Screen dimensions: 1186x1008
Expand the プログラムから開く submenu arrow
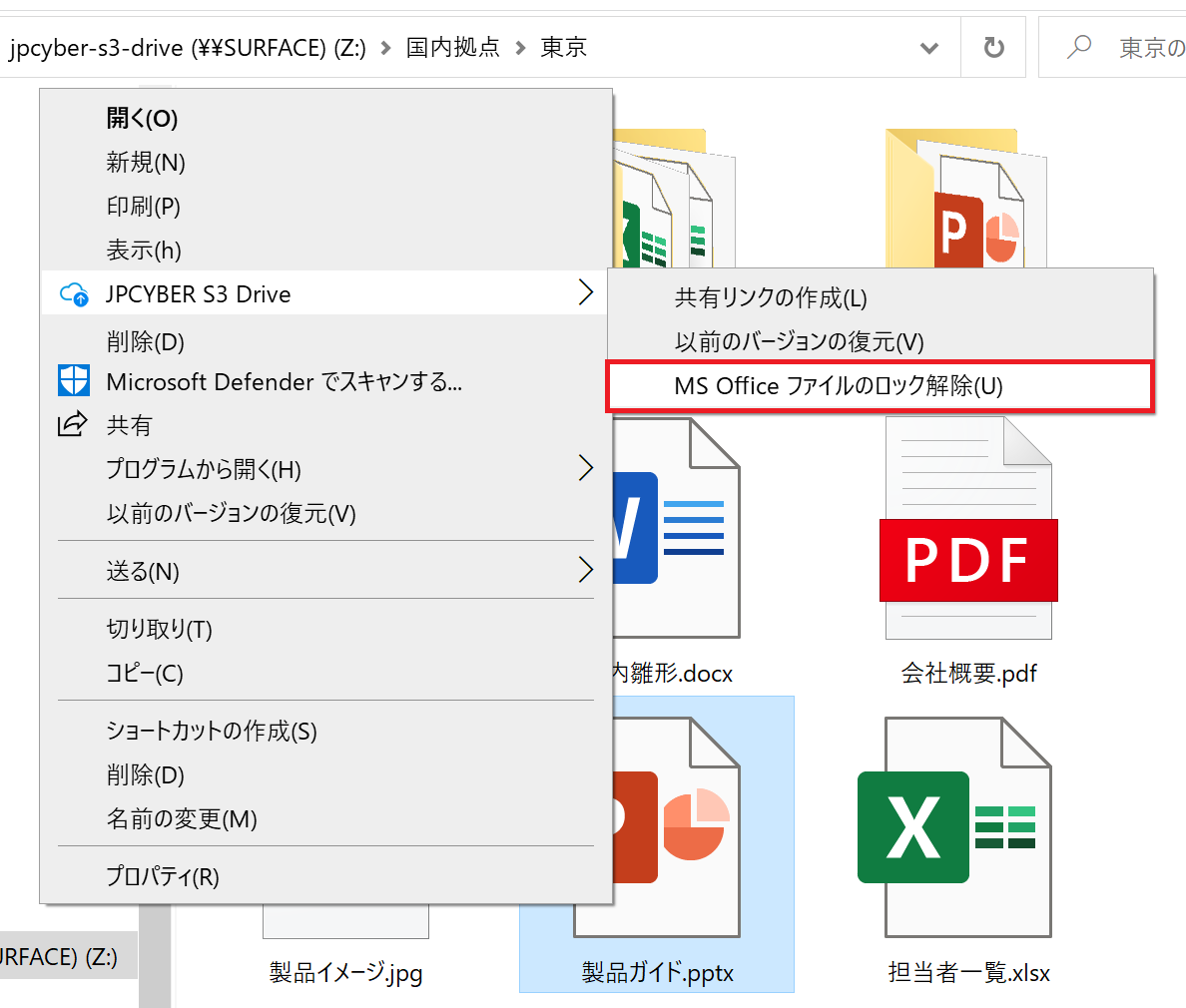[585, 468]
